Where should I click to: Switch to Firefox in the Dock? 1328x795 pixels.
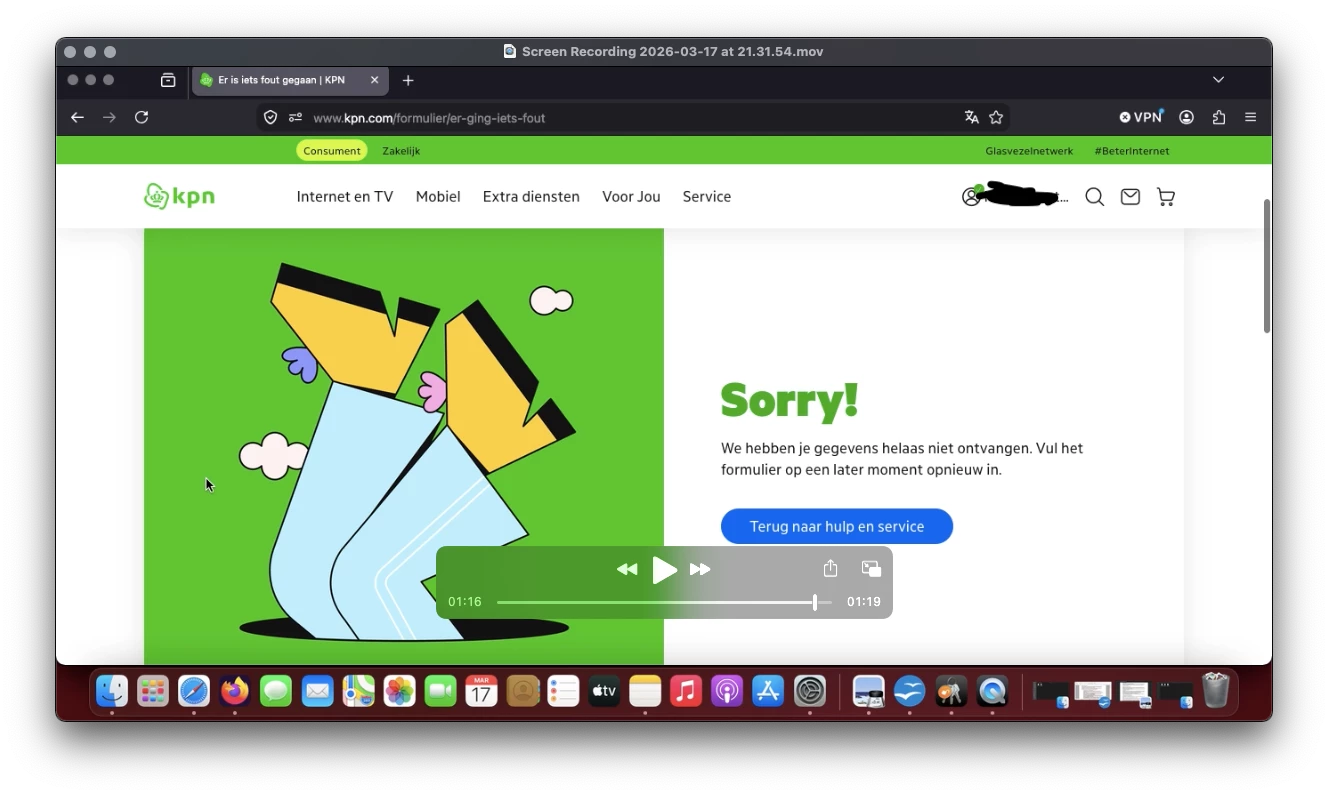(235, 690)
